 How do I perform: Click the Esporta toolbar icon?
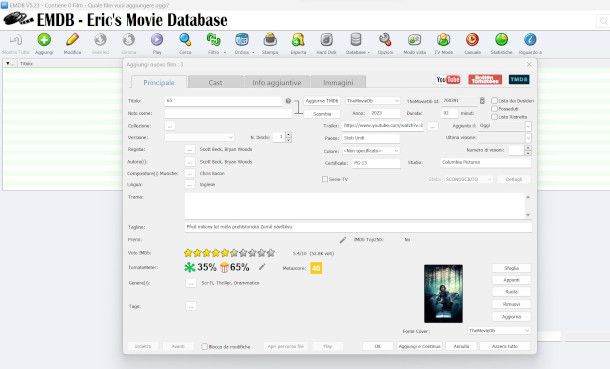[x=298, y=40]
